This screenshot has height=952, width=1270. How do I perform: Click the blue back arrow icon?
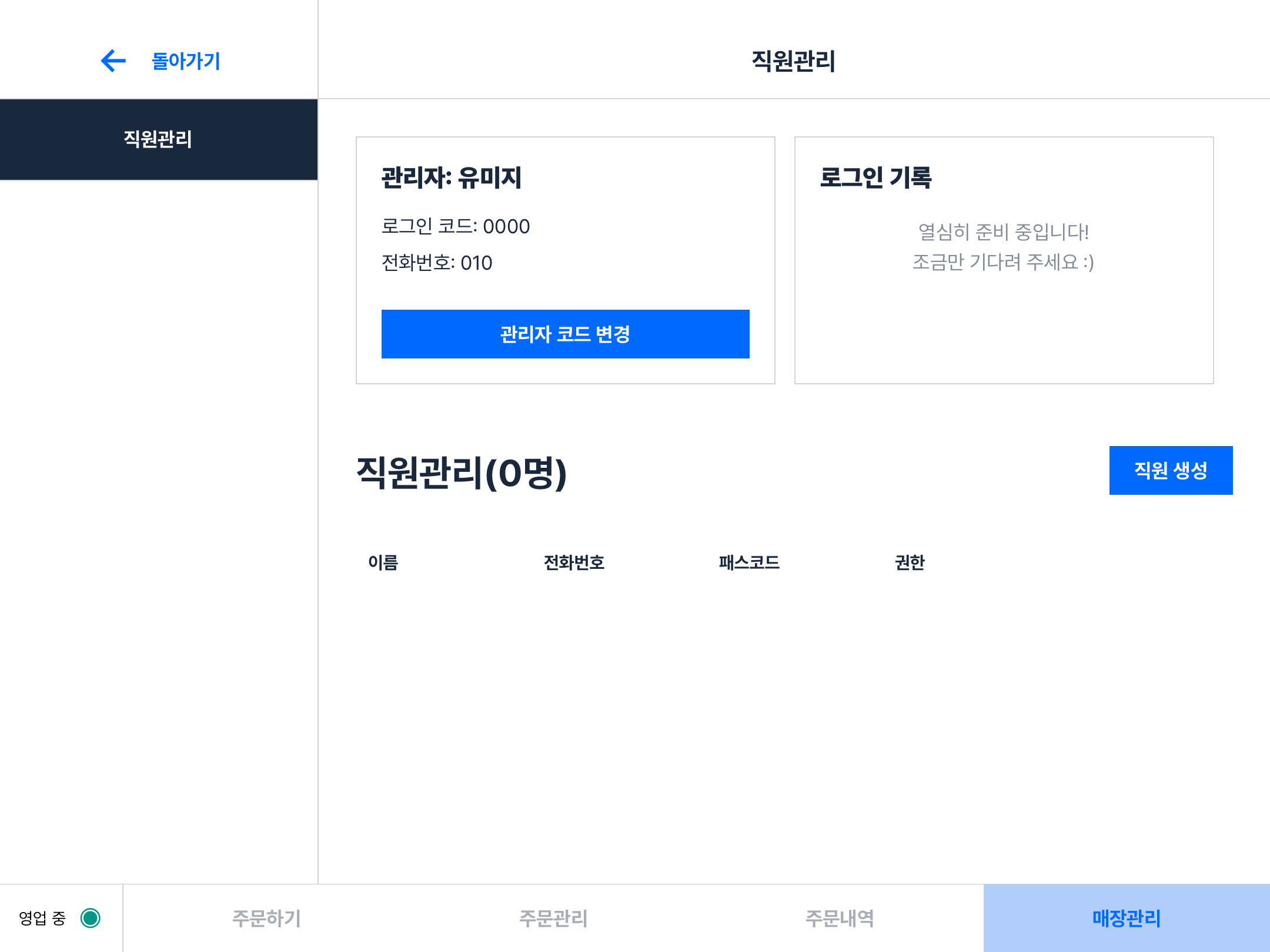coord(113,61)
